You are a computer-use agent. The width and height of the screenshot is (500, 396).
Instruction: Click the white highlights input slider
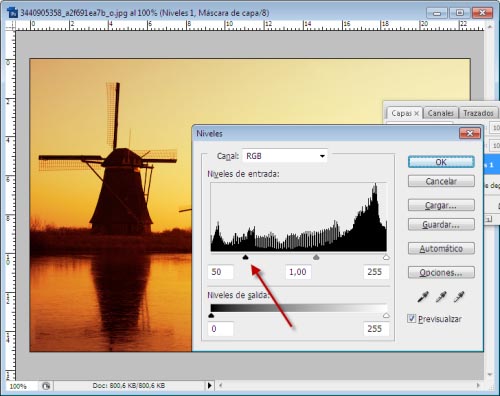(386, 257)
